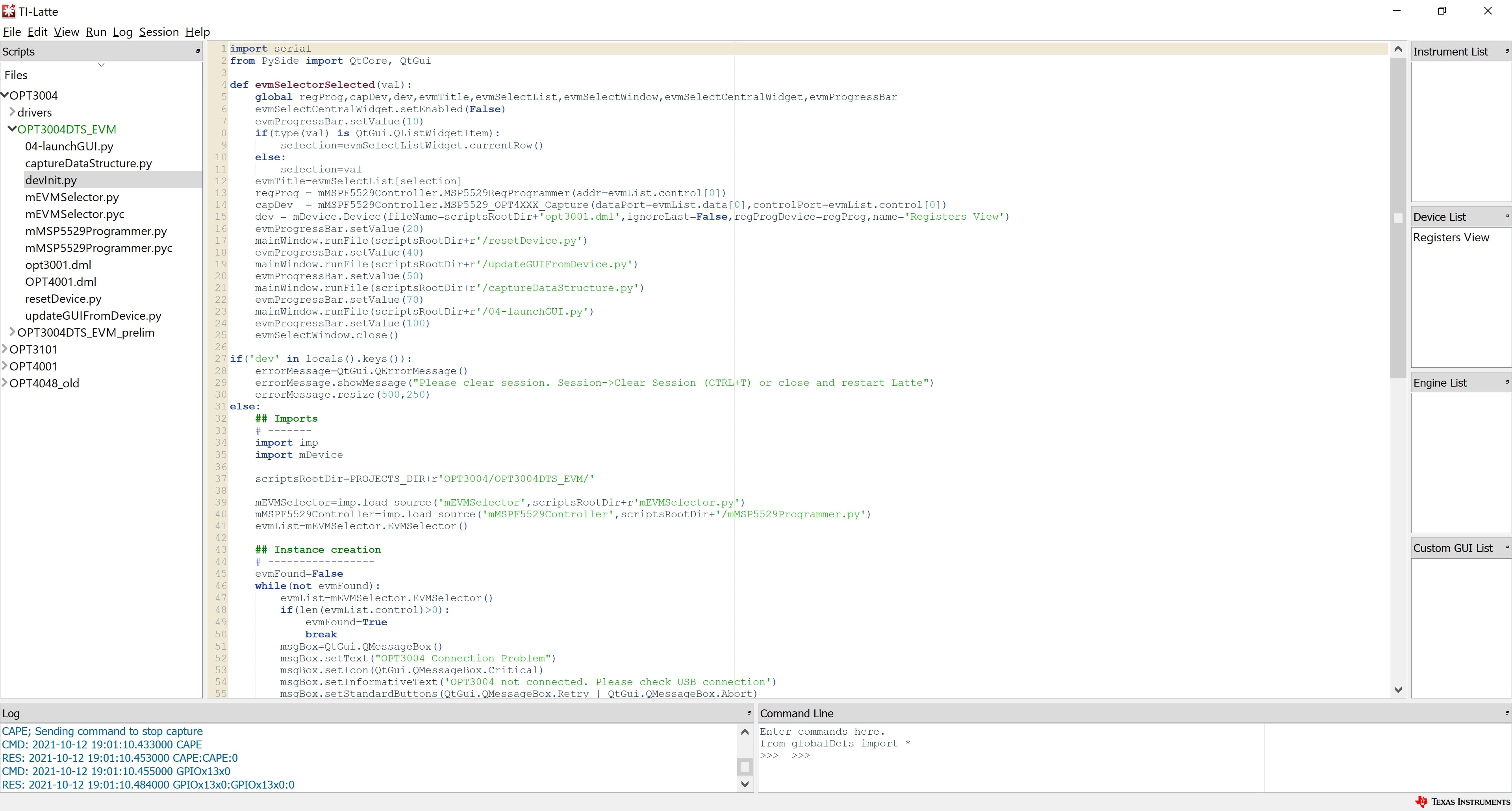This screenshot has height=811, width=1512.
Task: Collapse the OPT3004DTS_EVM folder
Action: click(x=12, y=128)
